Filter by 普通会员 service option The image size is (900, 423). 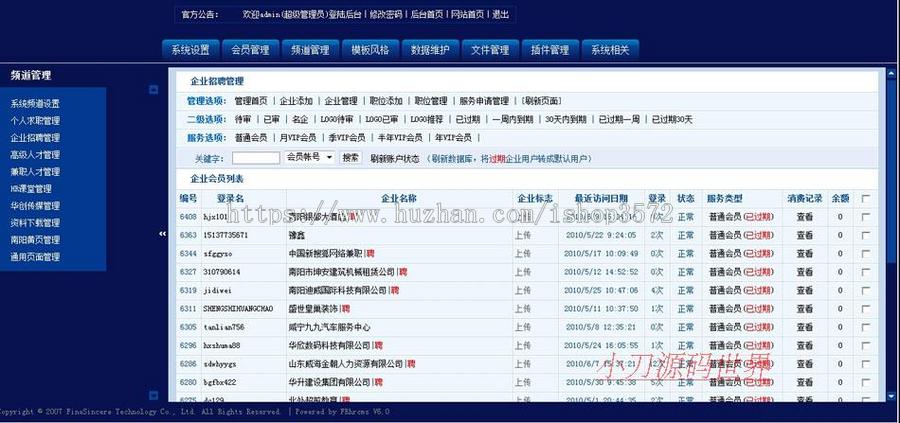251,138
